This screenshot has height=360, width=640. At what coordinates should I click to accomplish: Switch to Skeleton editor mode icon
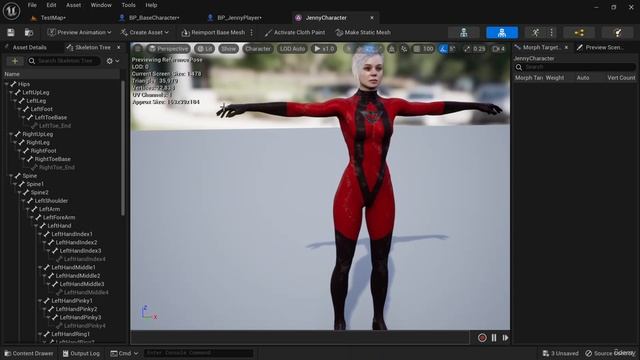point(464,33)
